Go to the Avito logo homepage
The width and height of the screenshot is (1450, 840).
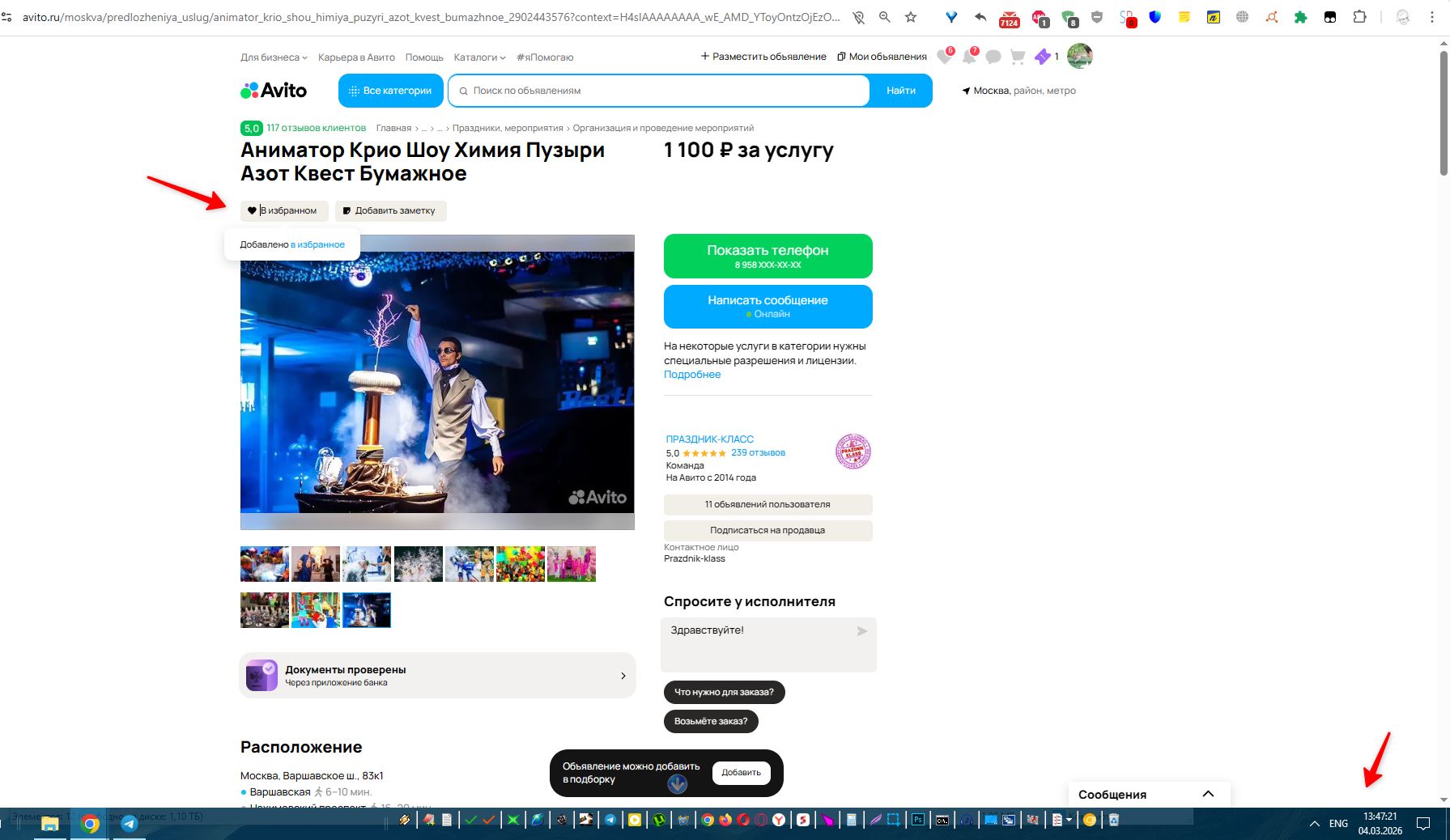[x=274, y=91]
